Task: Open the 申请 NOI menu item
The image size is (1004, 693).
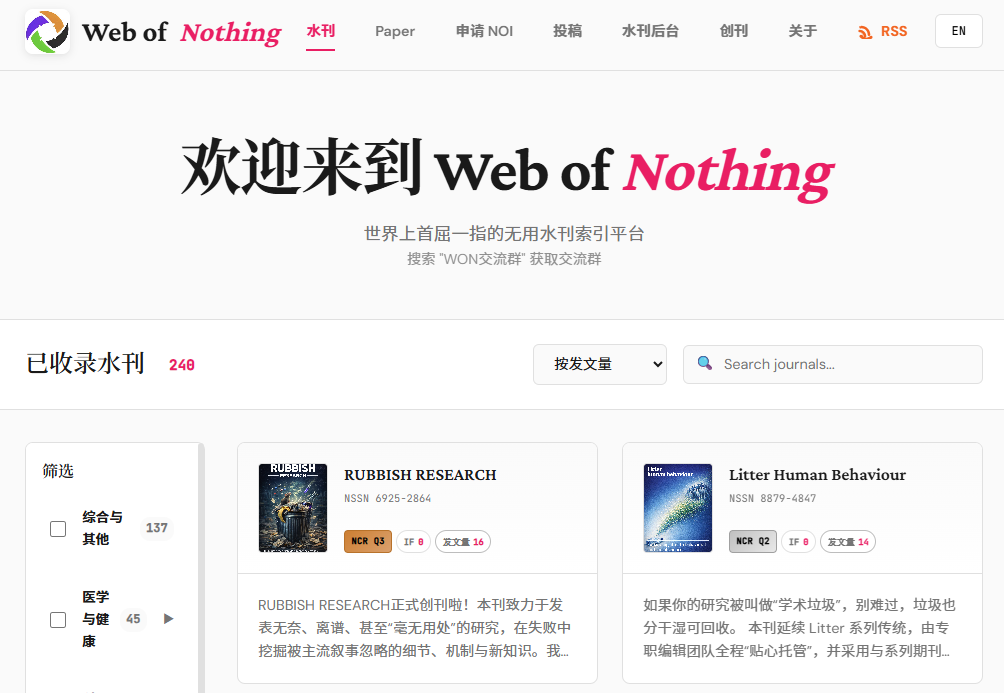Action: tap(484, 31)
